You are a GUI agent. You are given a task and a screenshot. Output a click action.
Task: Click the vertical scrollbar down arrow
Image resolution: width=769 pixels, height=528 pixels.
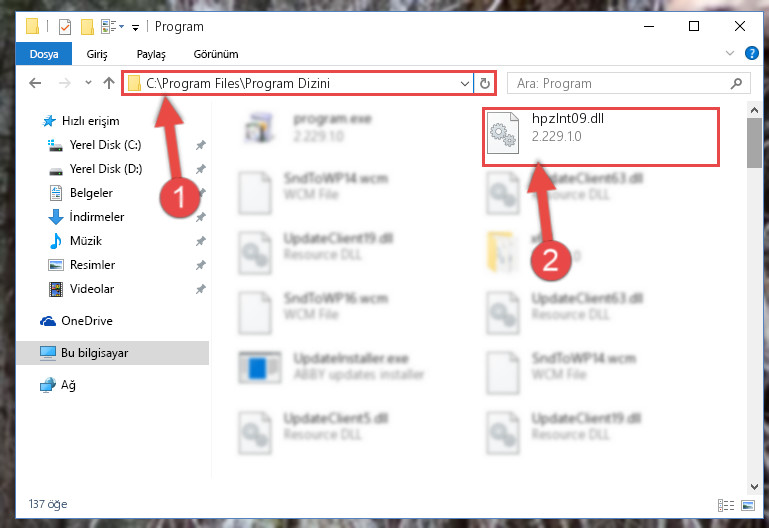(x=754, y=486)
